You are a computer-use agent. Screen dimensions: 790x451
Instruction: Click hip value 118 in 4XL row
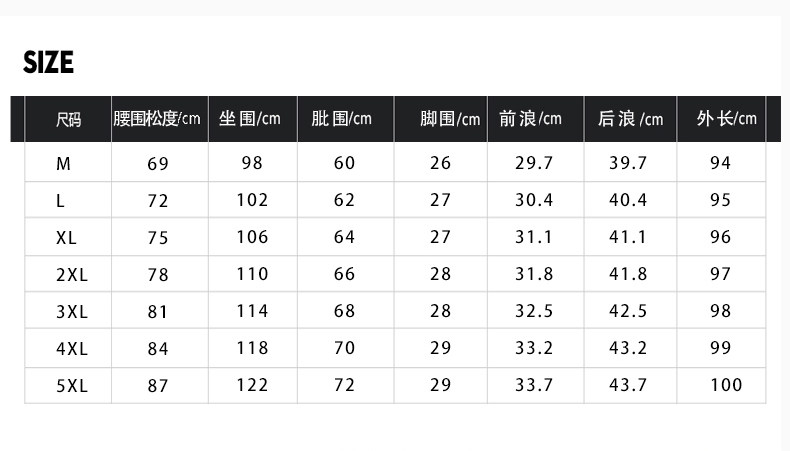(252, 348)
